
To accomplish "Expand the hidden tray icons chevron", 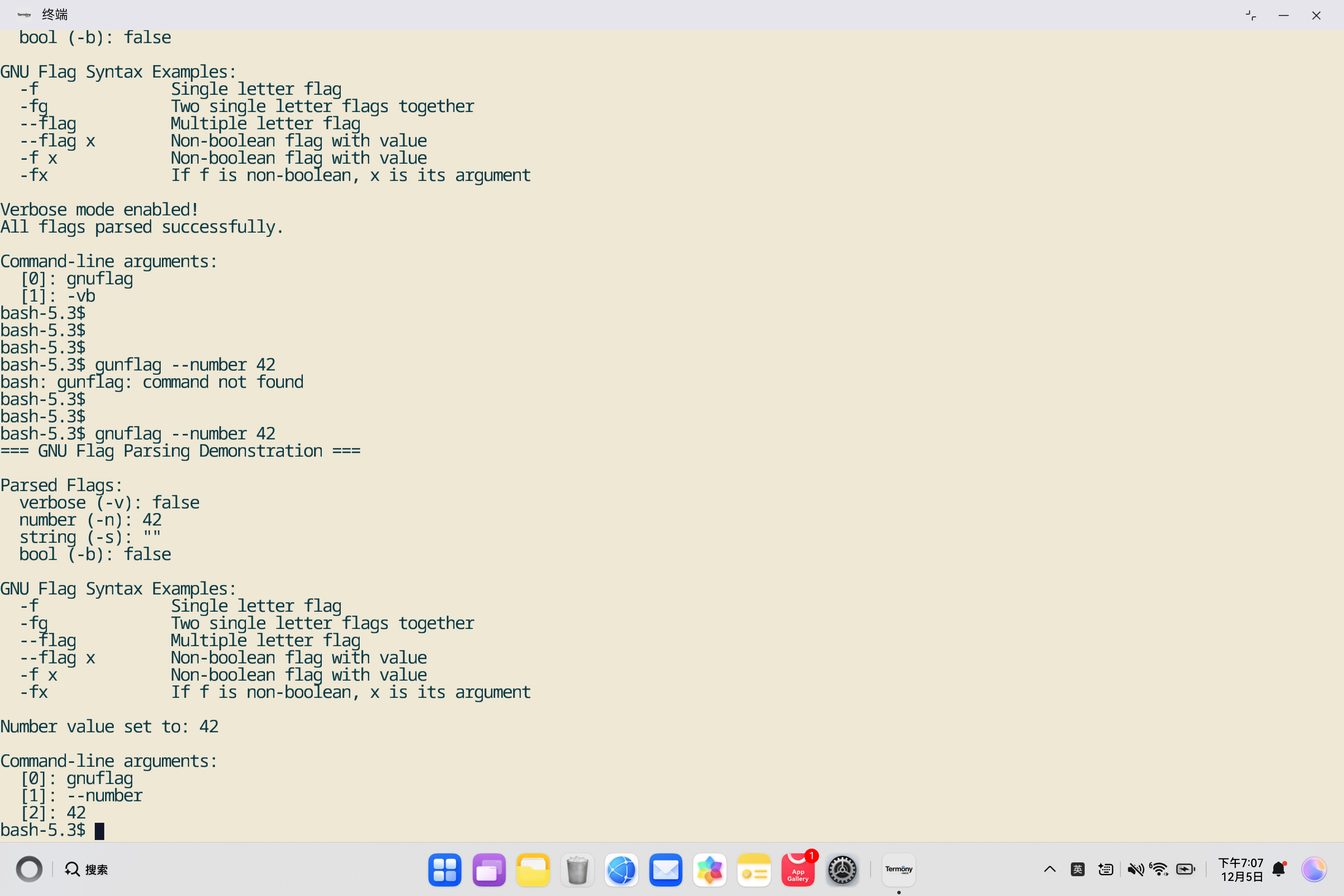I will [1050, 870].
